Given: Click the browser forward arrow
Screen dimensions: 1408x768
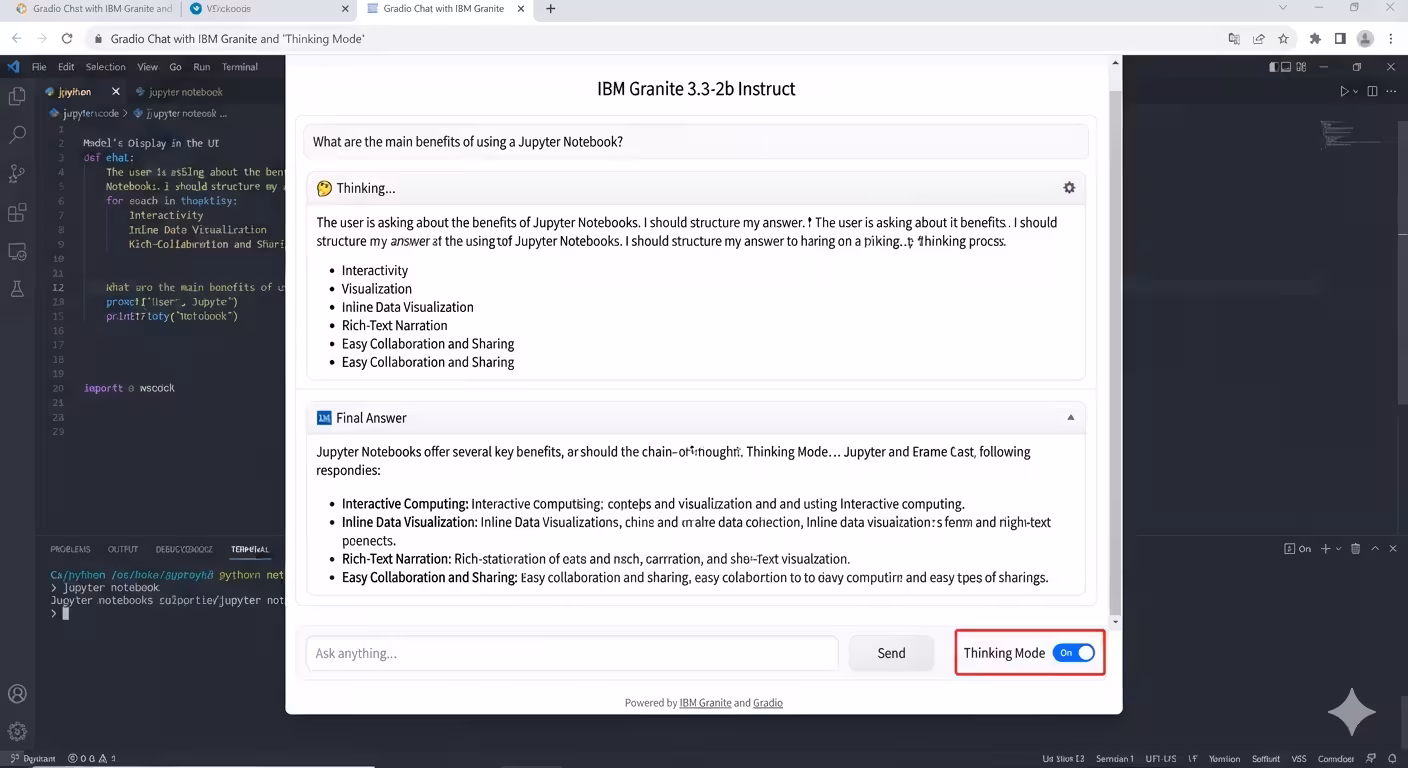Looking at the screenshot, I should 41,39.
